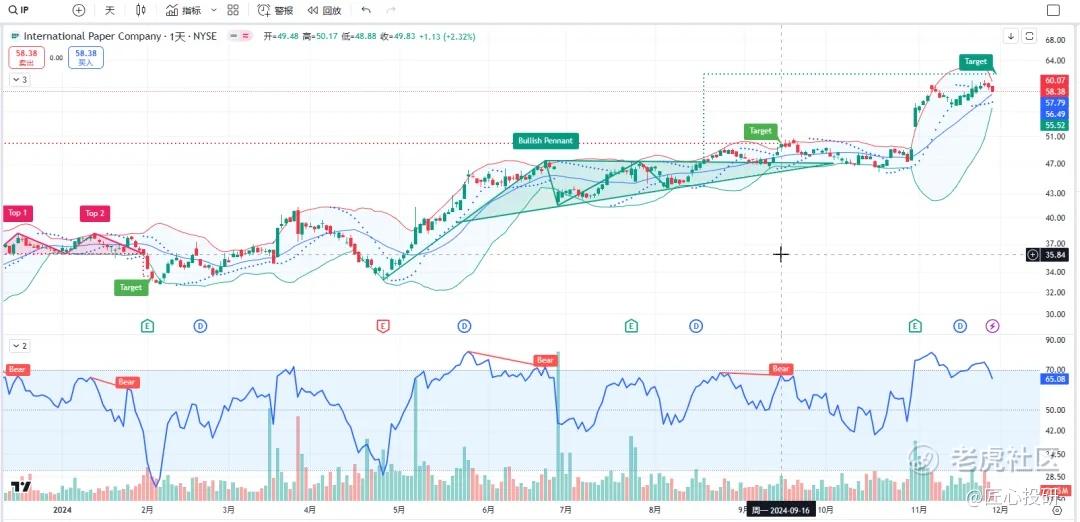The image size is (1080, 522).
Task: Click the bracket scan icon near price axis
Action: tap(1029, 36)
